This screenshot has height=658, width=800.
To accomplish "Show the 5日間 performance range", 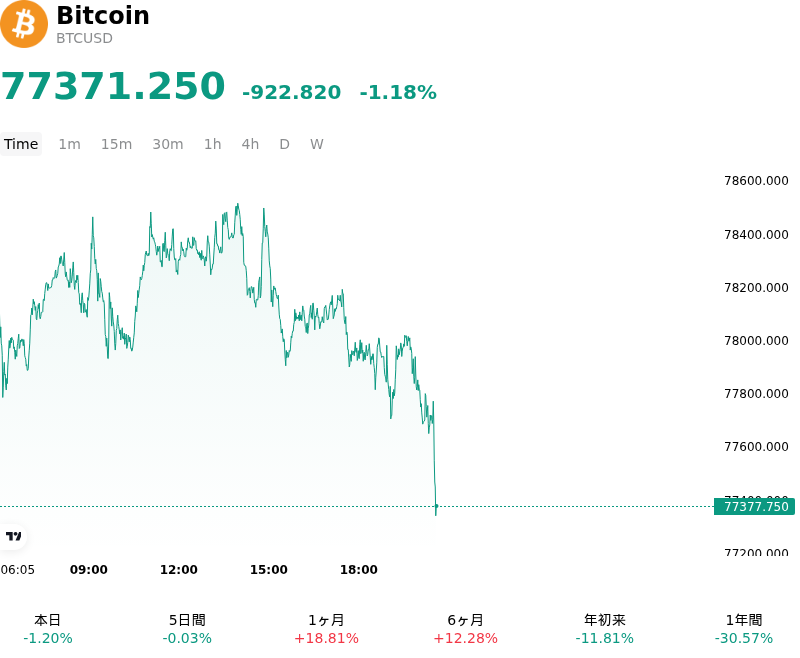I will pyautogui.click(x=187, y=629).
